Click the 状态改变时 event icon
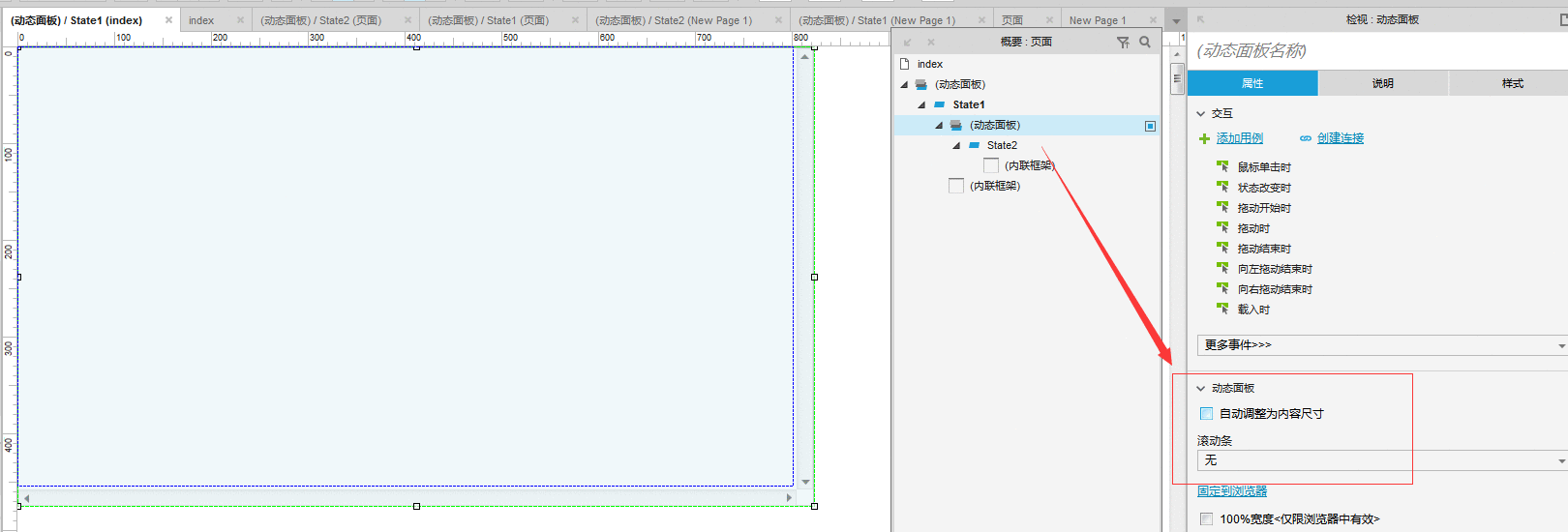Image resolution: width=1568 pixels, height=532 pixels. point(1222,187)
